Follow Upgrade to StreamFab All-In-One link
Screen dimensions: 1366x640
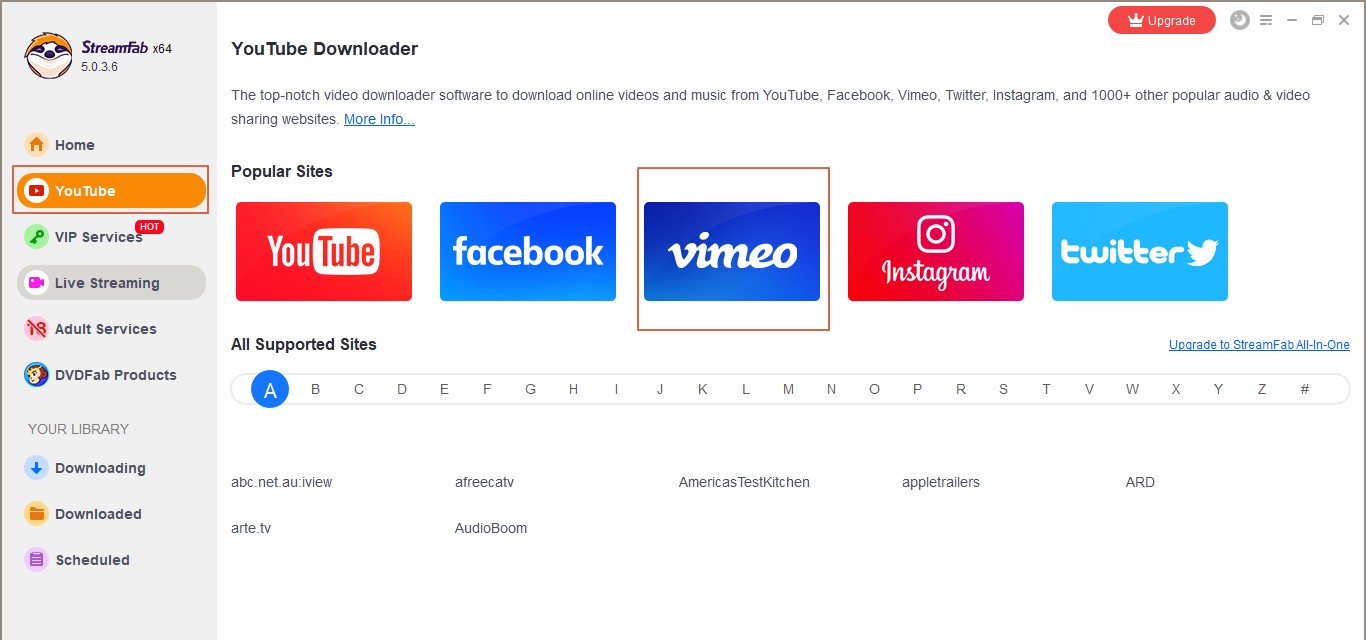1259,345
